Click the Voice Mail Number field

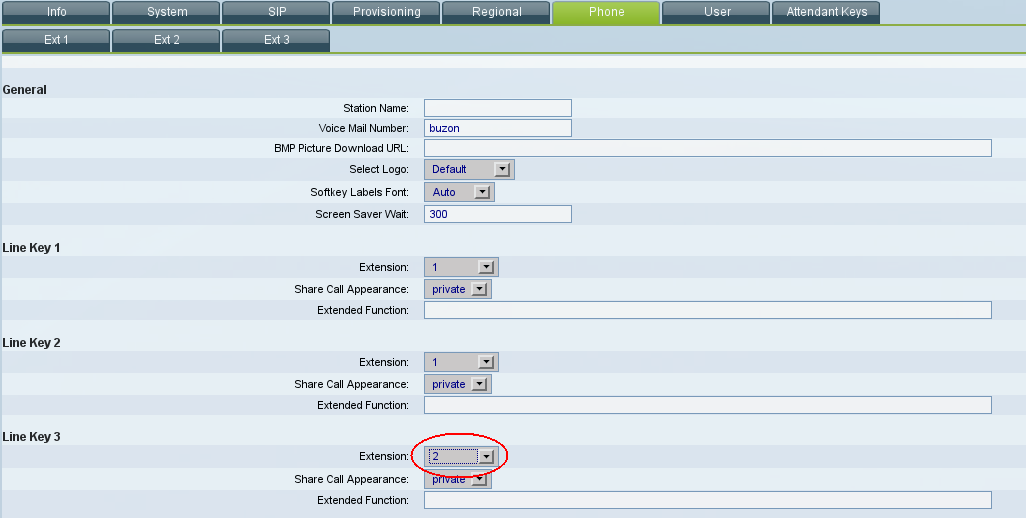497,129
